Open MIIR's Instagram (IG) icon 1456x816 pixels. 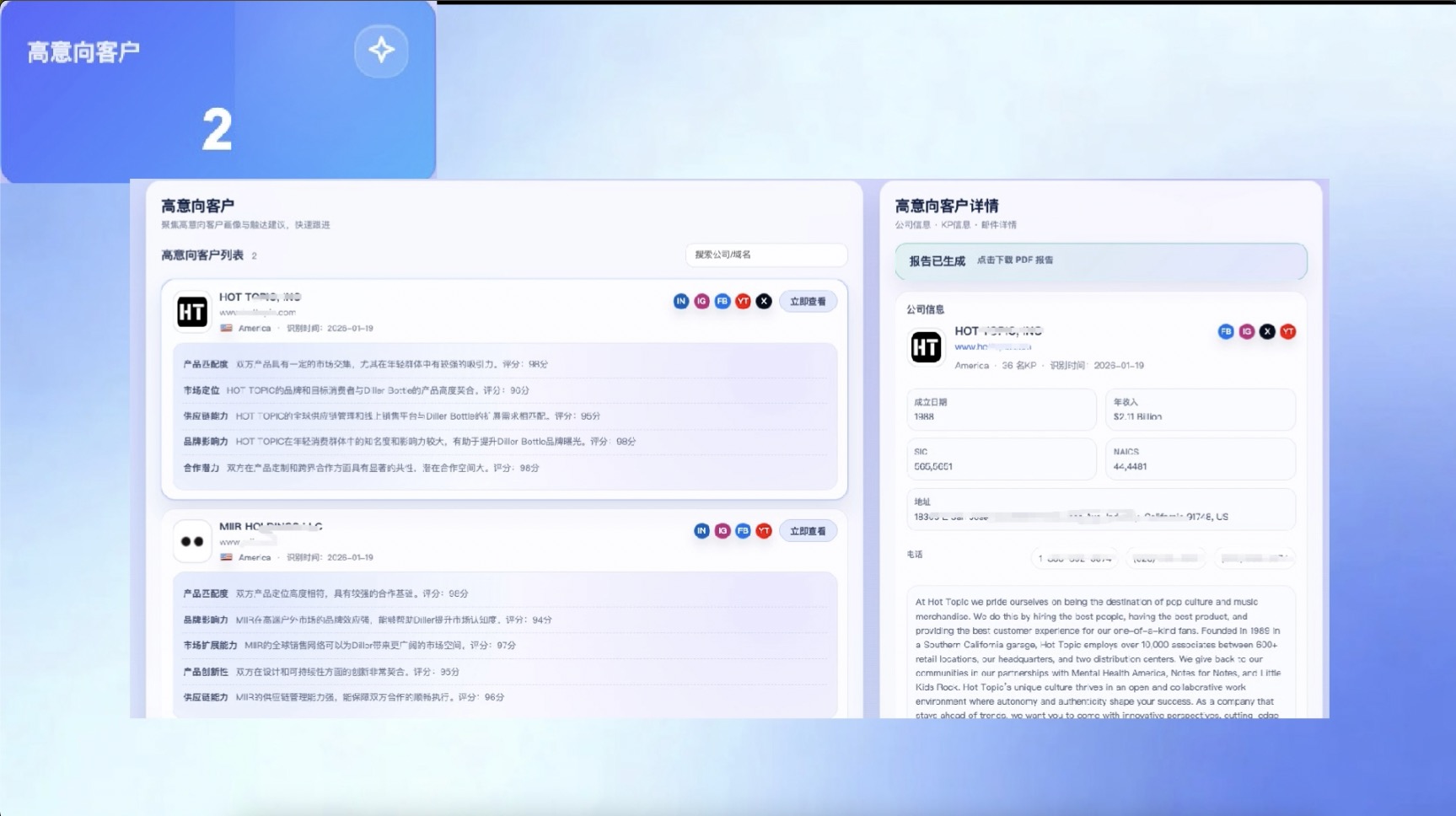(x=723, y=531)
